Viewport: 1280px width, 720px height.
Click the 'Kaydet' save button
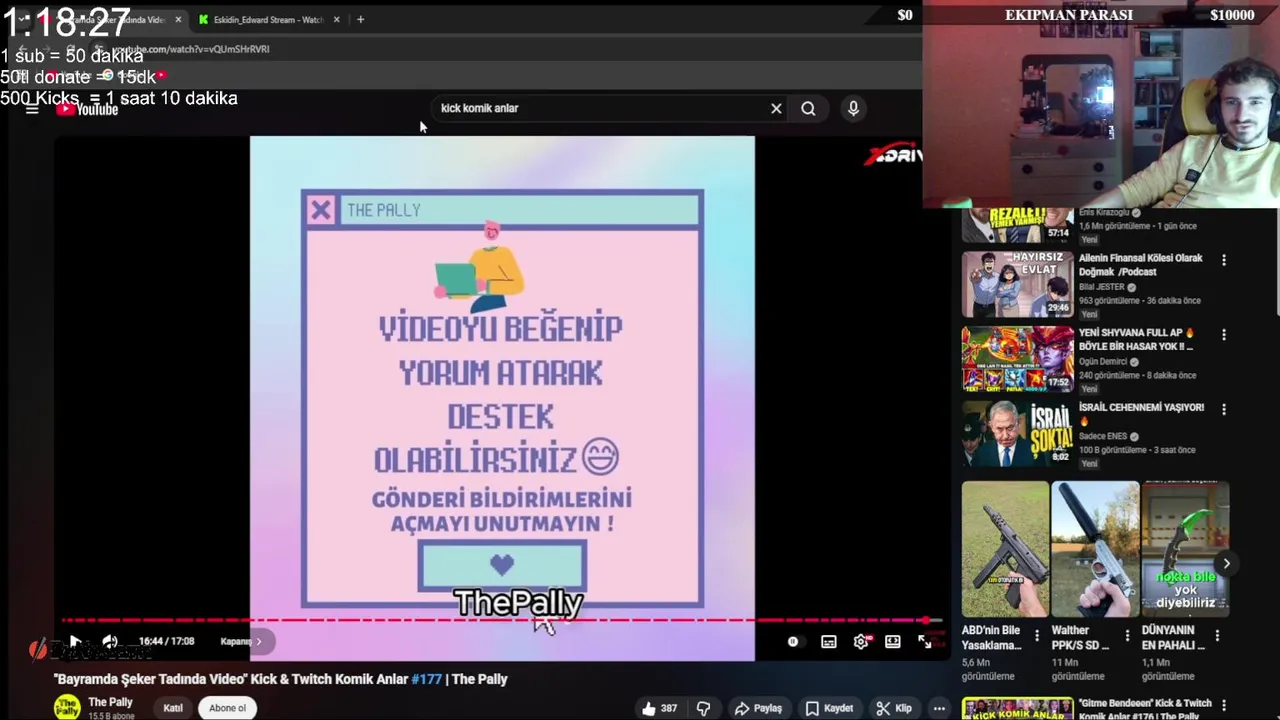[x=829, y=708]
